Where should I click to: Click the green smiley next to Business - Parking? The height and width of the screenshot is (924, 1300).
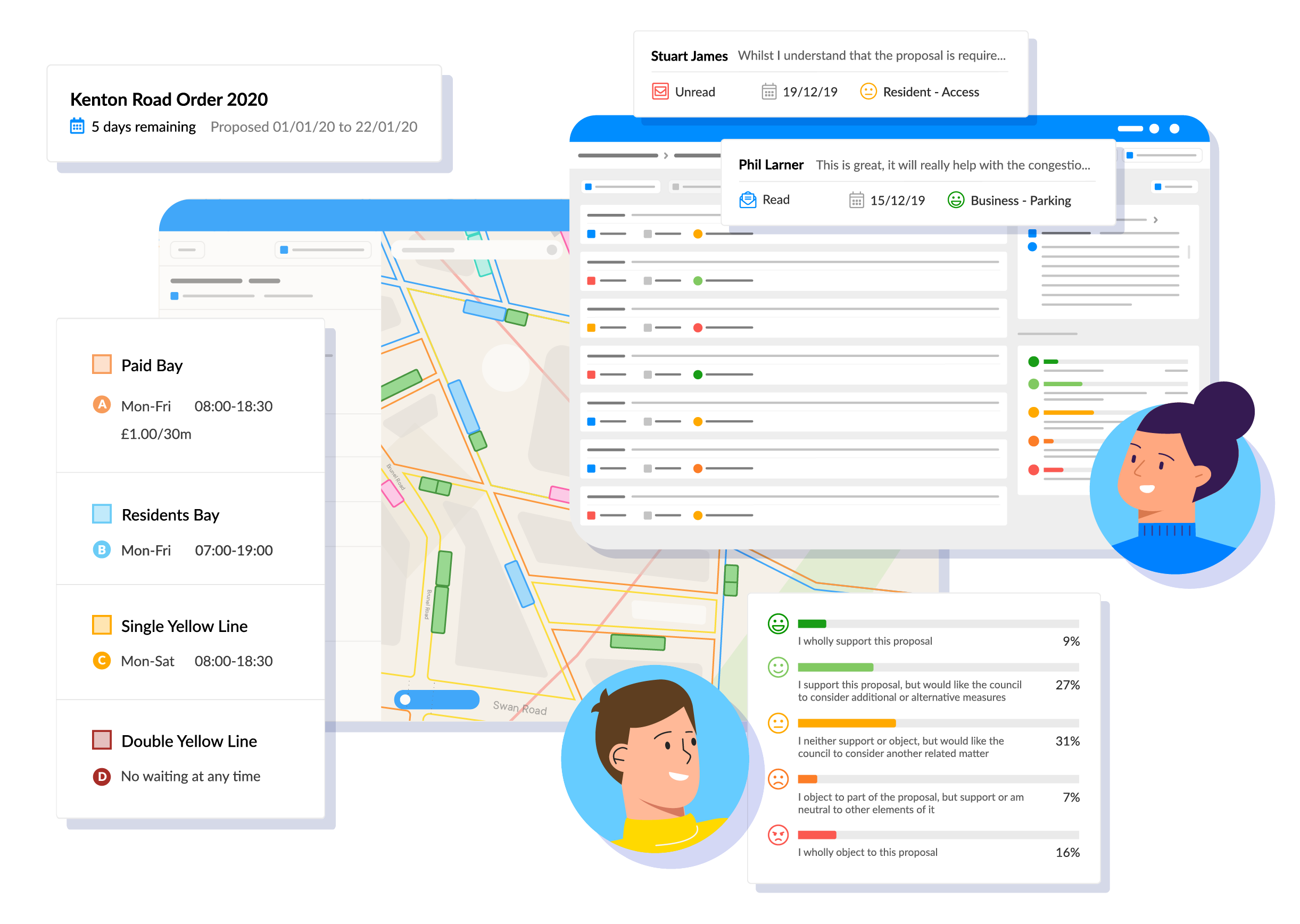955,199
